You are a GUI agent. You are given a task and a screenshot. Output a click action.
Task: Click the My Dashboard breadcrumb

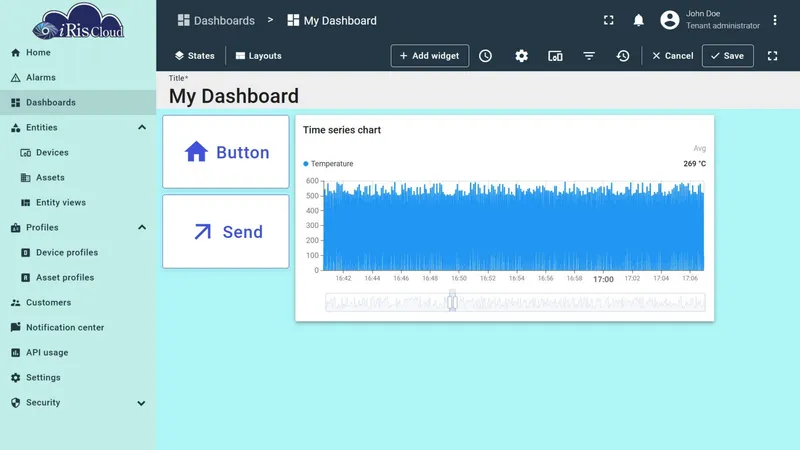pos(332,20)
